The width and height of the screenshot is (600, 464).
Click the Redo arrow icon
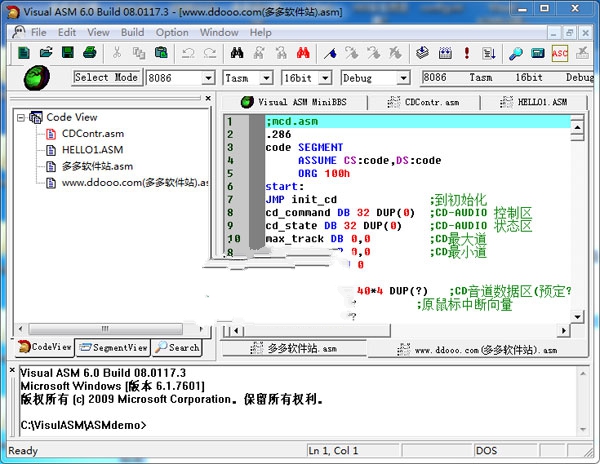click(x=210, y=53)
